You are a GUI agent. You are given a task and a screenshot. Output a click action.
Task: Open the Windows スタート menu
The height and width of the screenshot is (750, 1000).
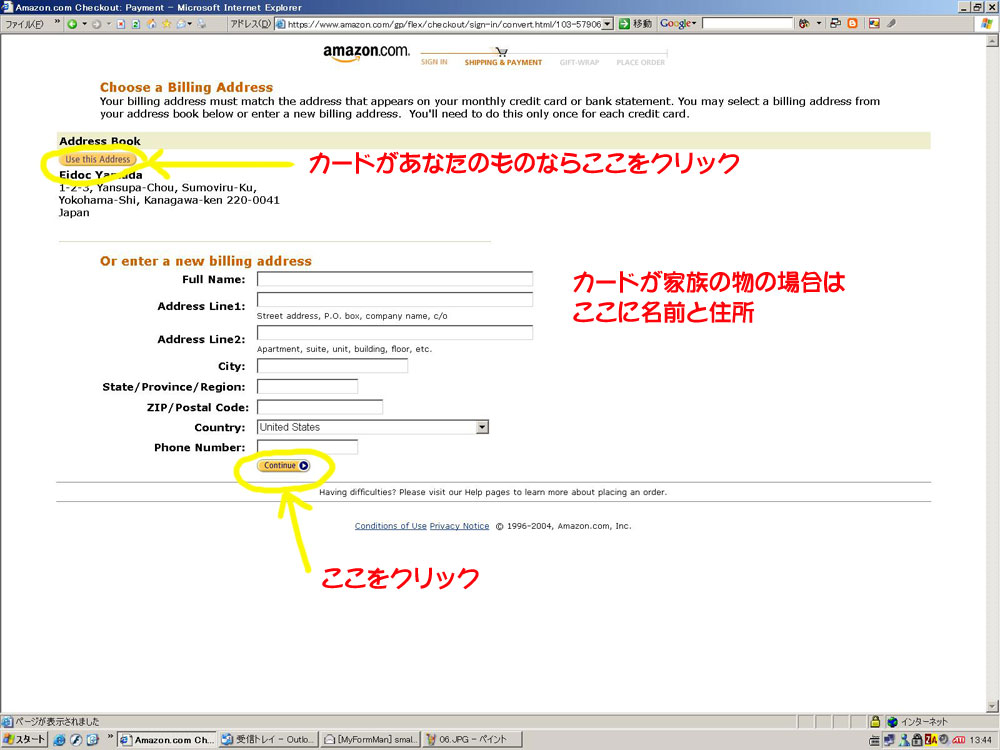[x=24, y=740]
